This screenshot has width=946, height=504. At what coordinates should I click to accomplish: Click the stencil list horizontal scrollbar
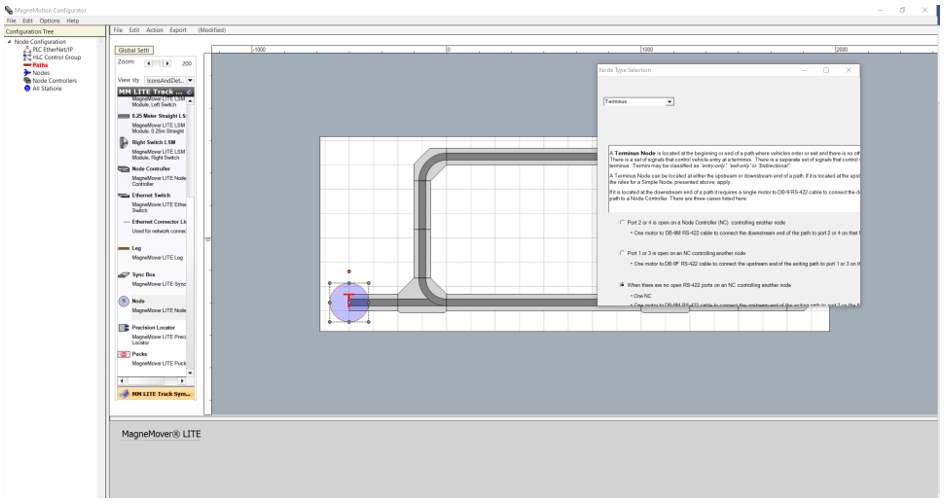click(x=152, y=381)
